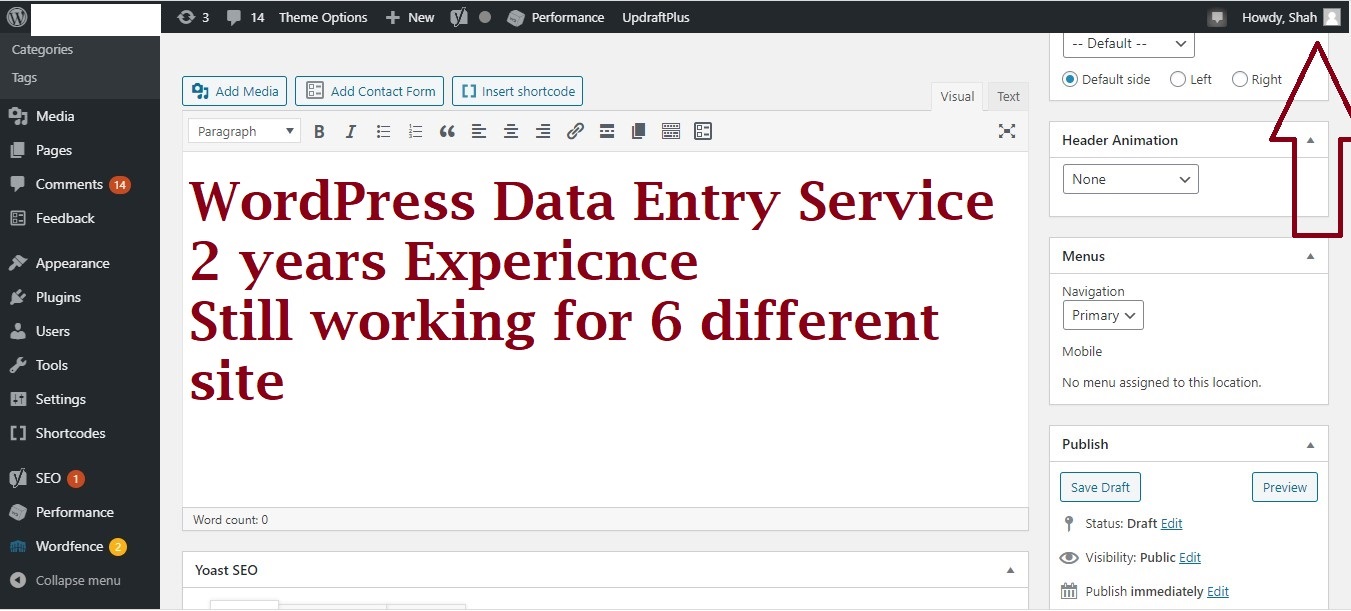Open Header Animation None dropdown
The height and width of the screenshot is (611, 1351).
point(1130,179)
